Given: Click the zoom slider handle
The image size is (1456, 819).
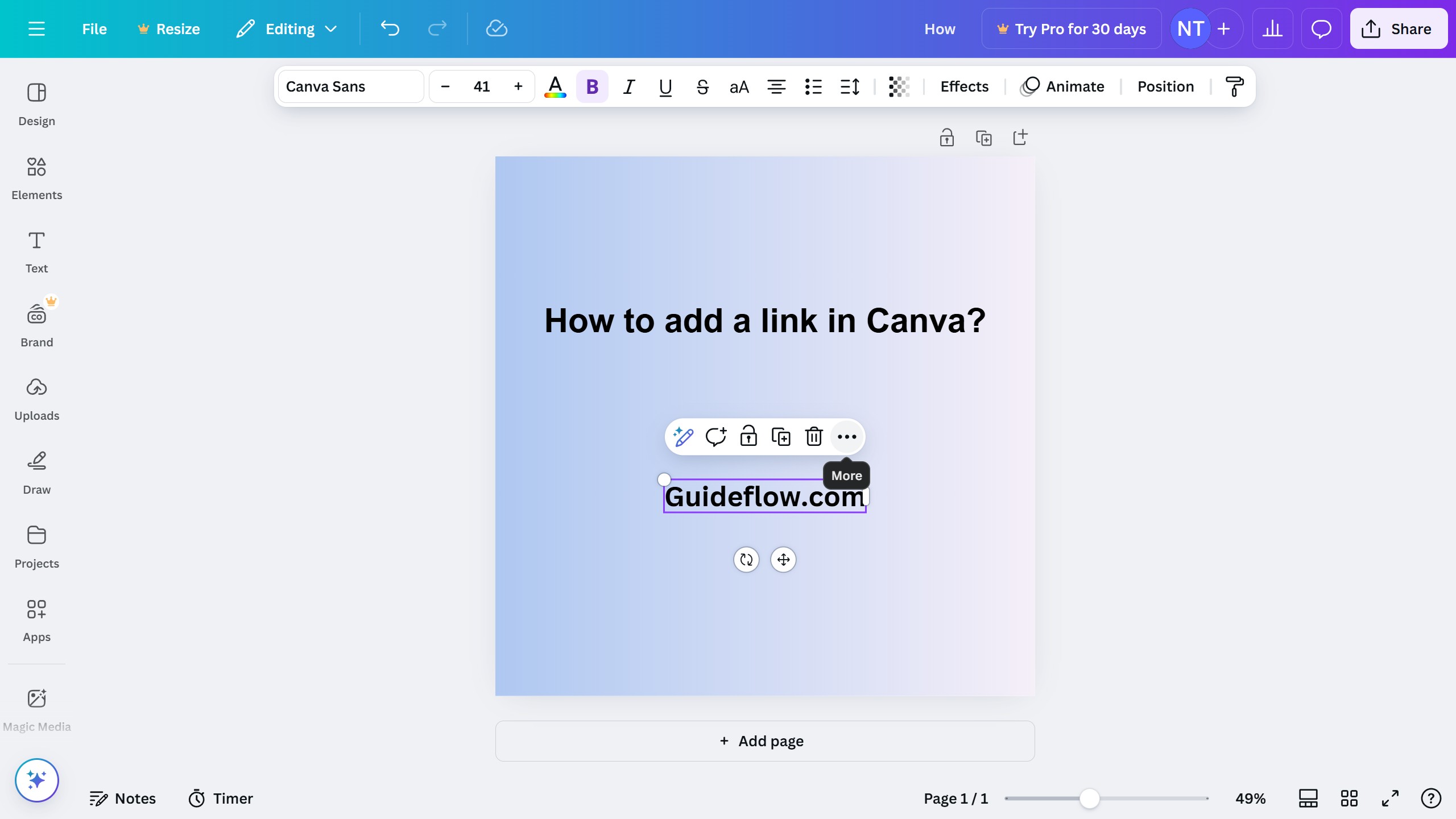Looking at the screenshot, I should pos(1089,799).
